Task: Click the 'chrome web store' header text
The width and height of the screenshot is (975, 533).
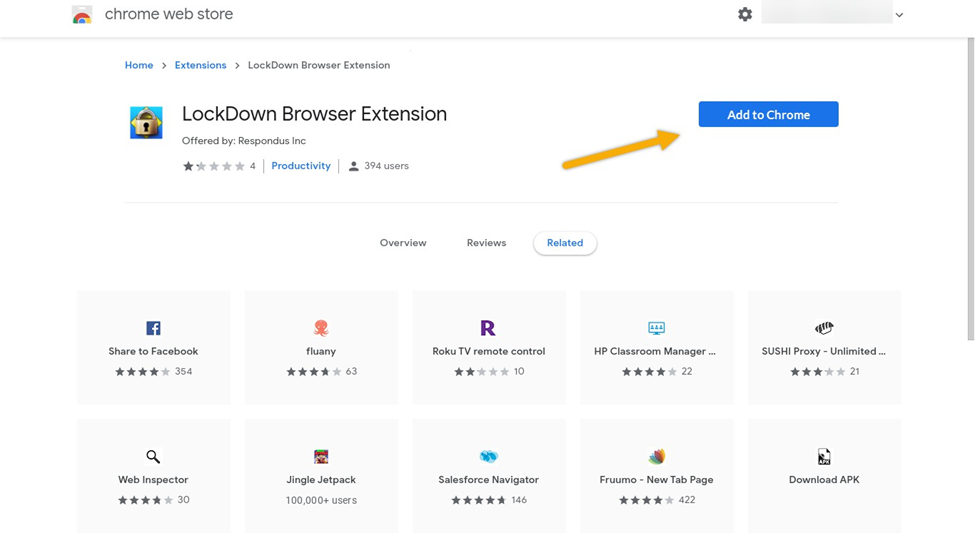Action: (x=169, y=14)
